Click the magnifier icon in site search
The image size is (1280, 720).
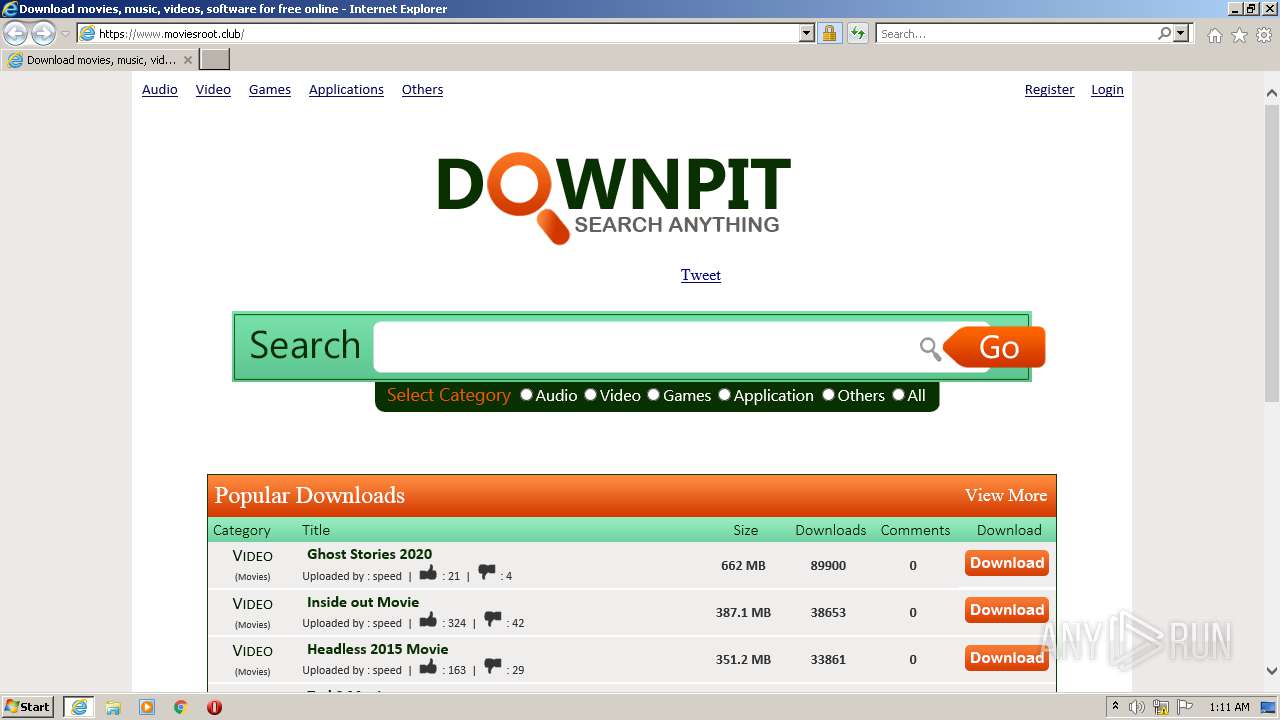tap(930, 348)
